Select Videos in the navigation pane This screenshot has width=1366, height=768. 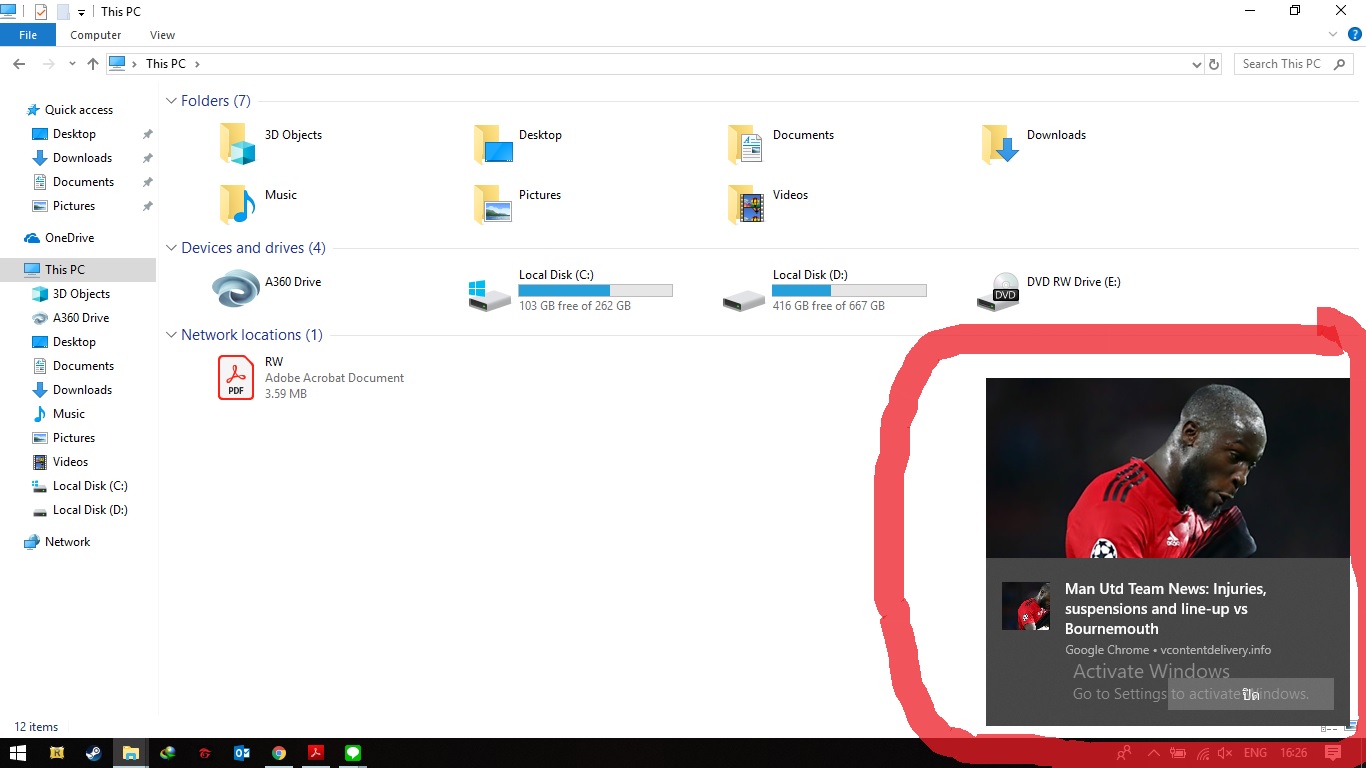[x=70, y=462]
